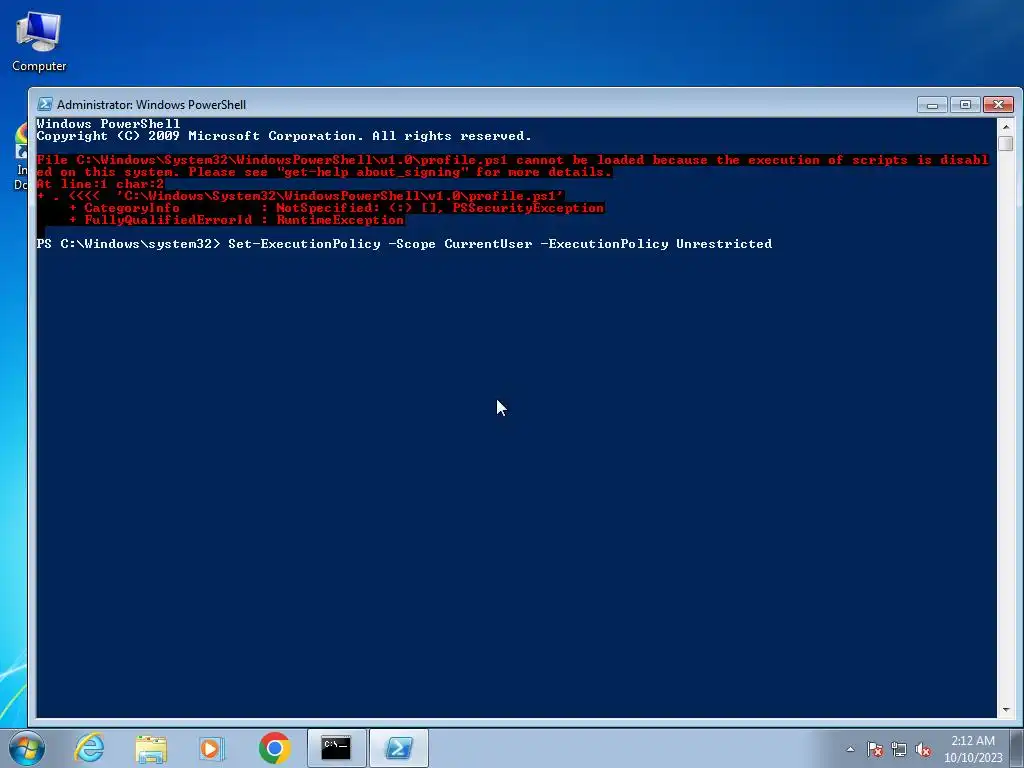Switch to Command Prompt taskbar button
The height and width of the screenshot is (768, 1024).
coord(337,748)
